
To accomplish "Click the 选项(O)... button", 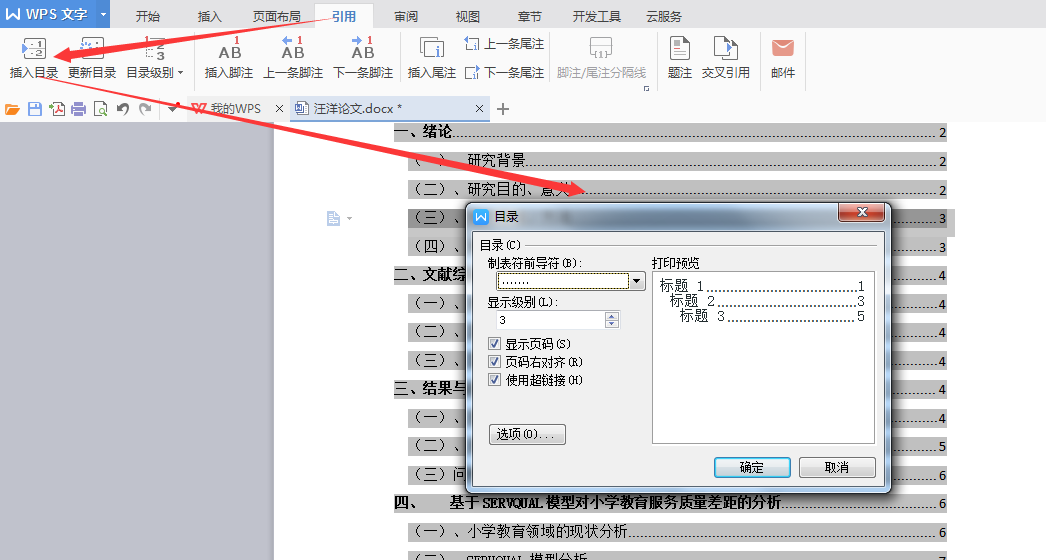I will tap(527, 434).
